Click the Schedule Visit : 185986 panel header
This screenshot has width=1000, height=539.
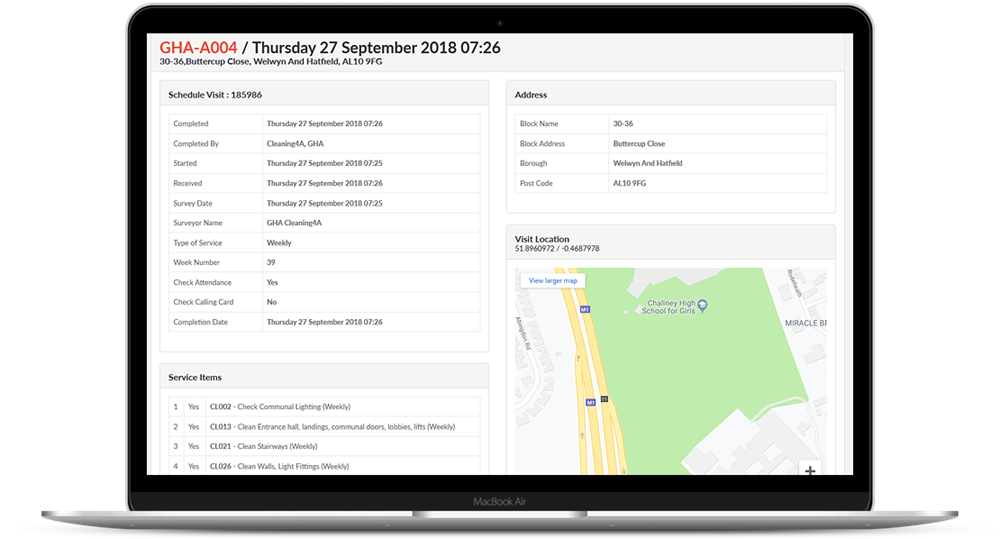215,95
